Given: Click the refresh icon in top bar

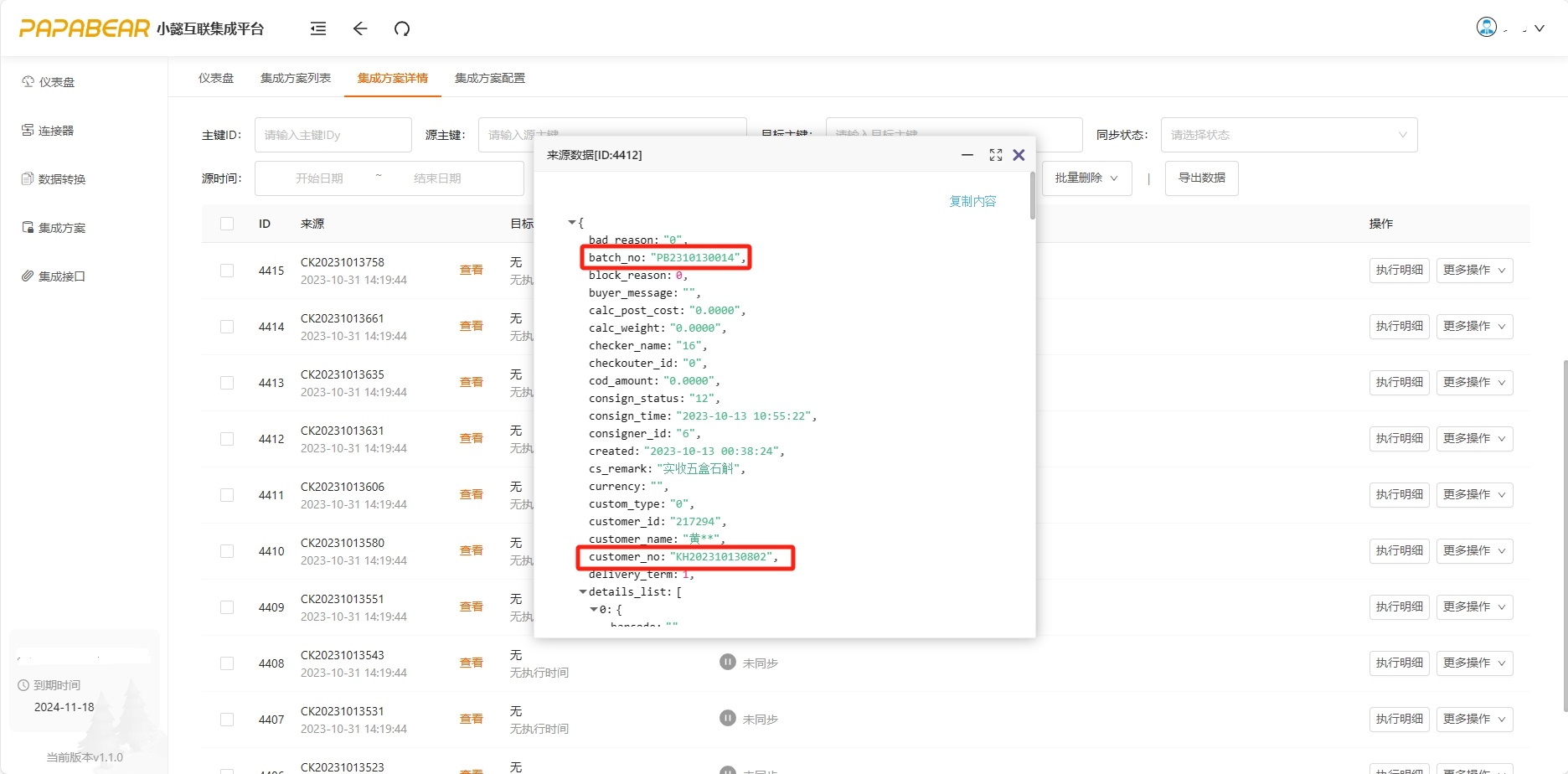Looking at the screenshot, I should 402,28.
